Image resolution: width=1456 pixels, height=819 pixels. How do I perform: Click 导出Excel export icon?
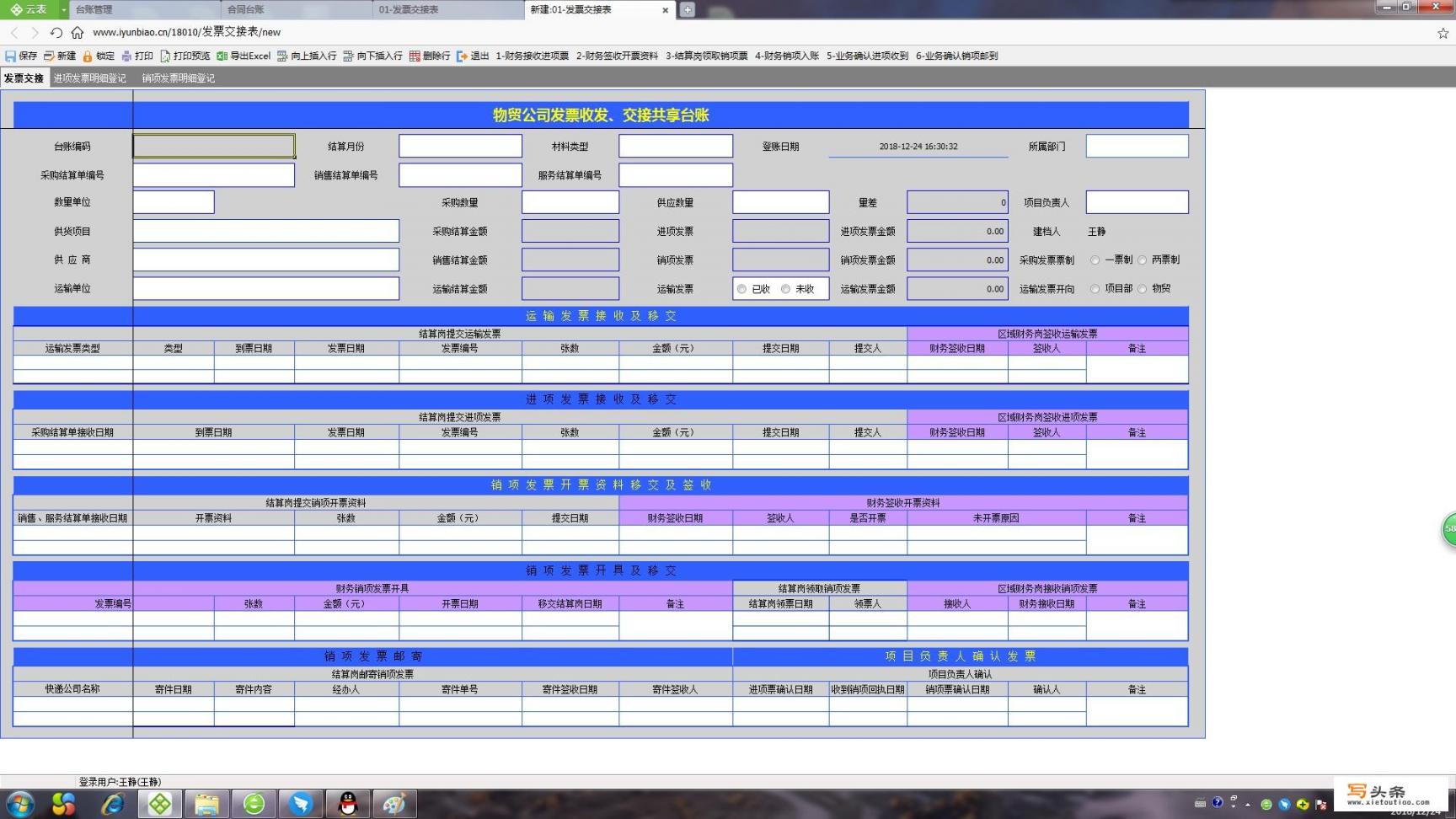pos(222,56)
